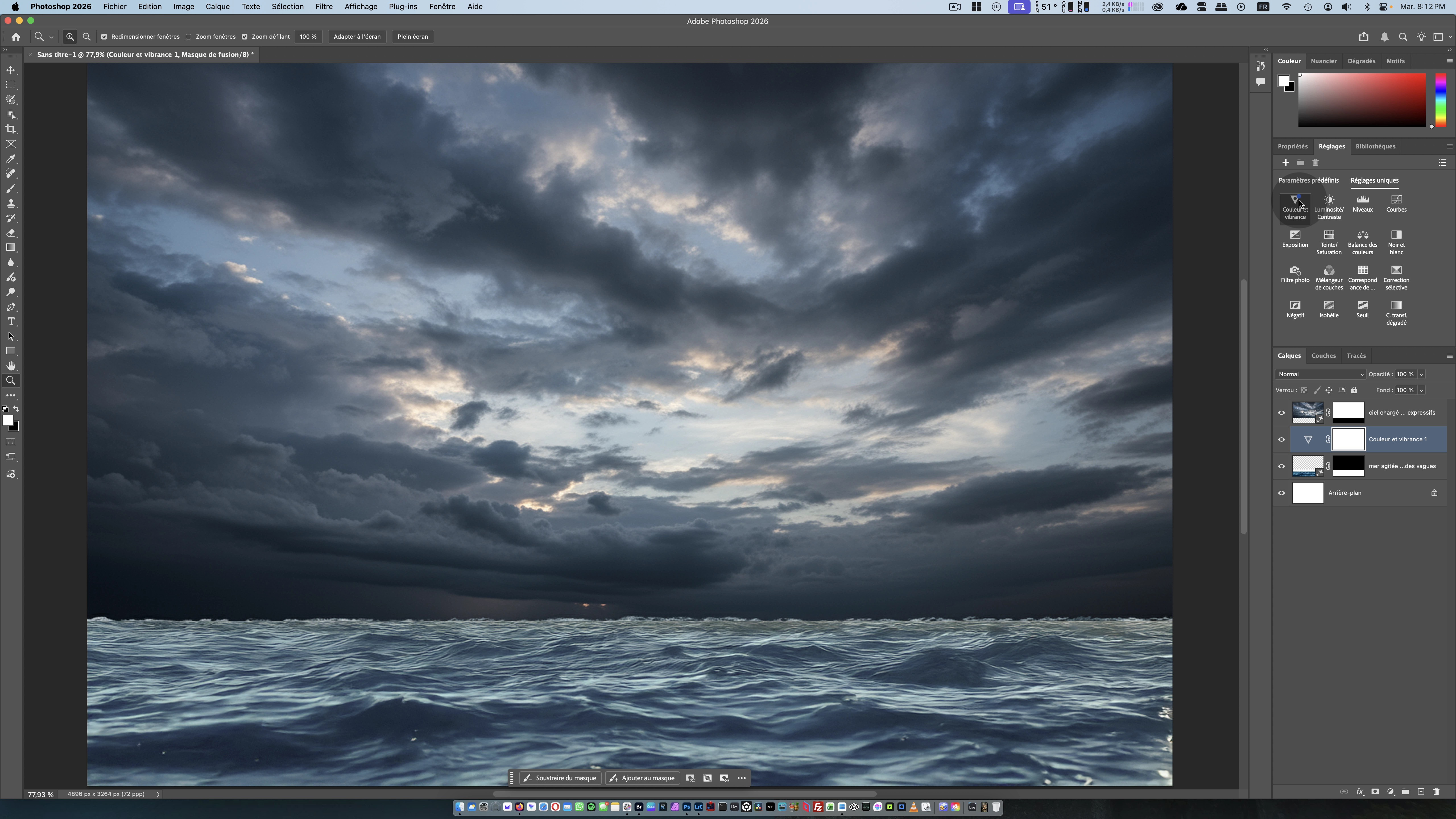1456x819 pixels.
Task: Hide the Arrière-plan layer
Action: point(1281,493)
